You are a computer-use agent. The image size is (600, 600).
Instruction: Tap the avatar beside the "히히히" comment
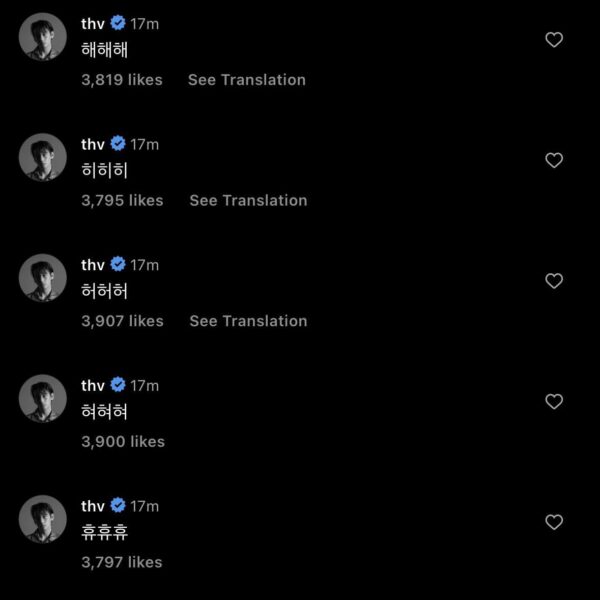tap(43, 157)
